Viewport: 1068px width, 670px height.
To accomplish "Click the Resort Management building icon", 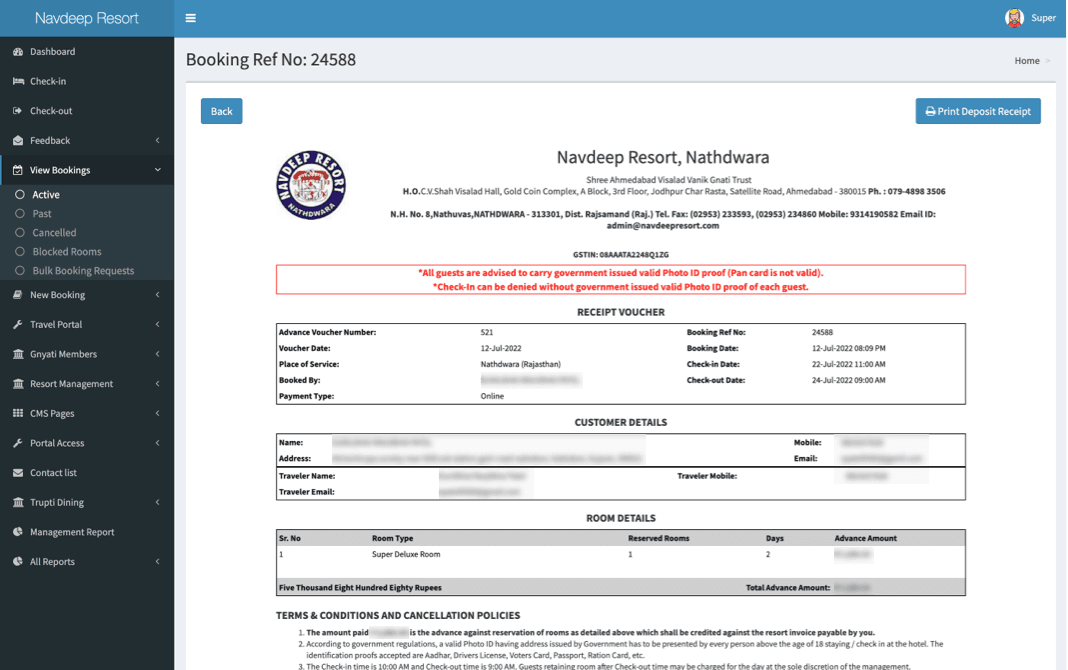I will pyautogui.click(x=18, y=384).
